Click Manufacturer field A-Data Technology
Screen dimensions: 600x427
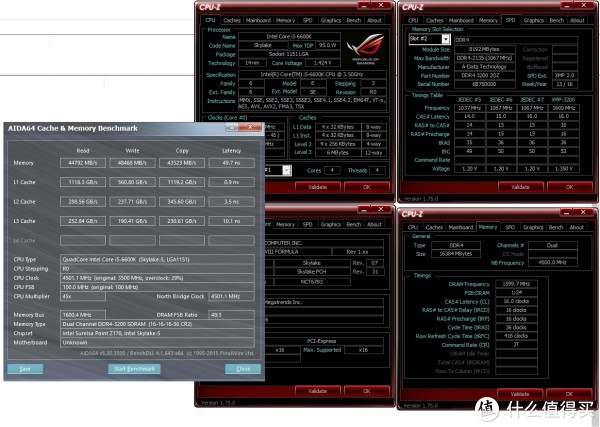(x=484, y=67)
